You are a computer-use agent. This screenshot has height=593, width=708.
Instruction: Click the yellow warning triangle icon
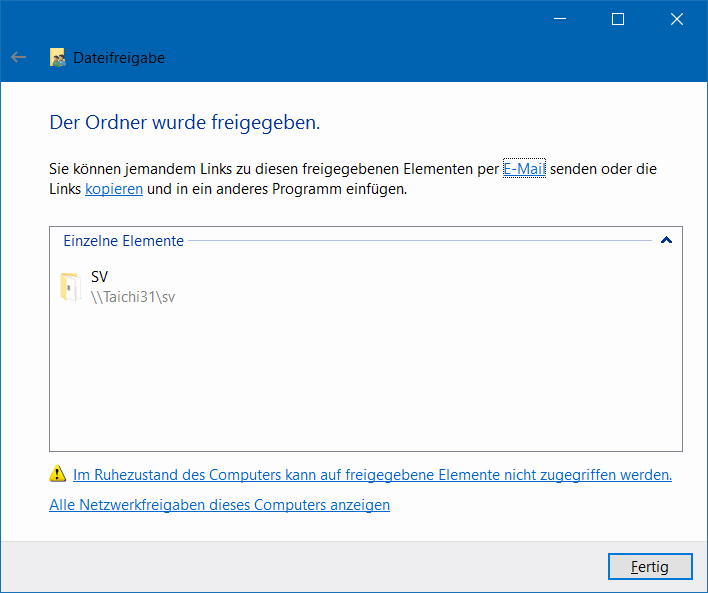pos(58,475)
